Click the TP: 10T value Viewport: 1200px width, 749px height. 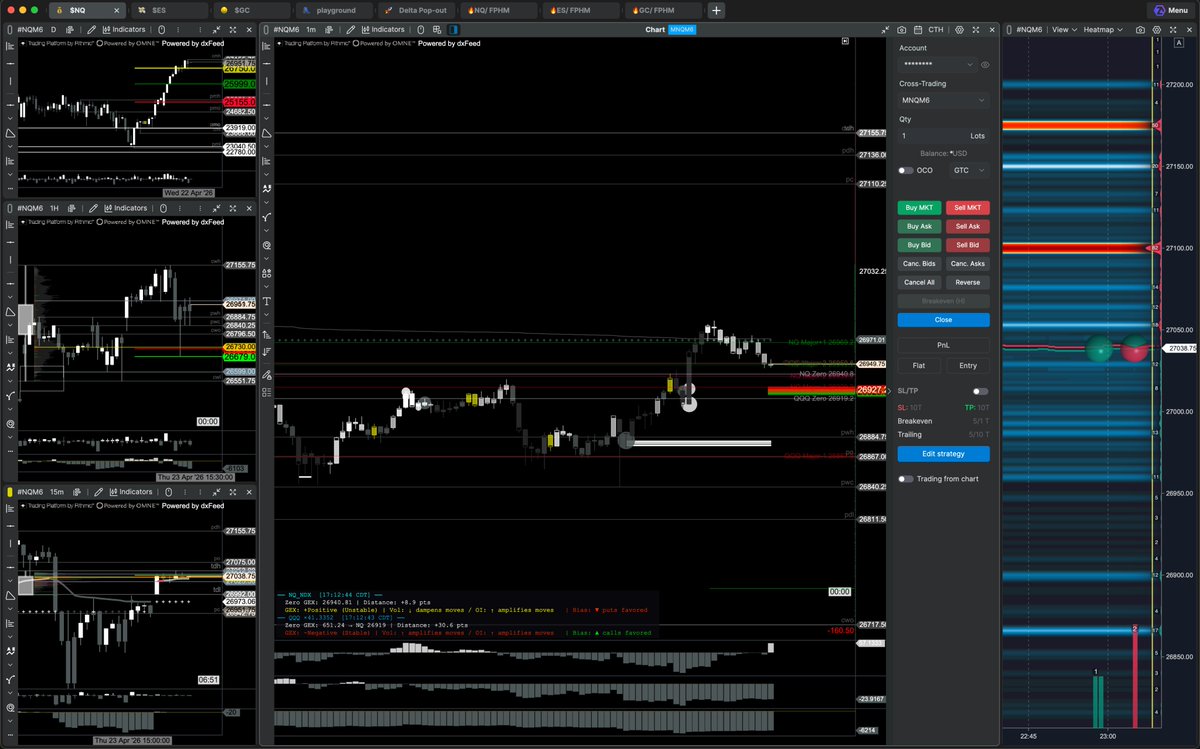[x=977, y=407]
